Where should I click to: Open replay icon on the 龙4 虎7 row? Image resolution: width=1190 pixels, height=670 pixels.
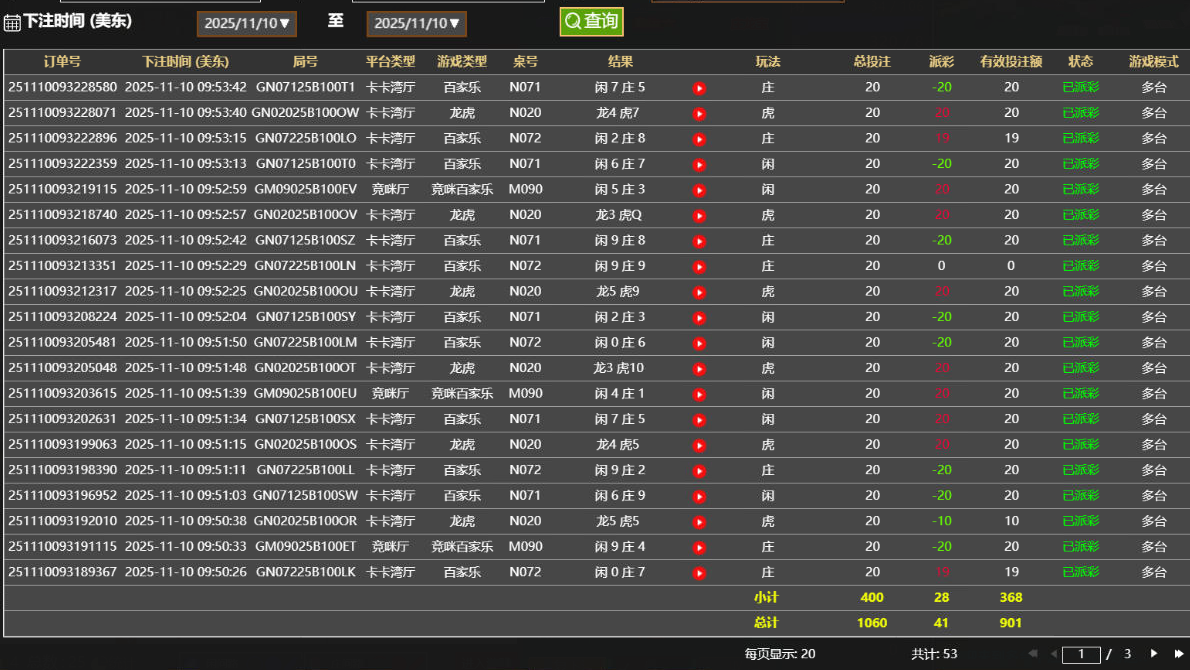tap(697, 112)
